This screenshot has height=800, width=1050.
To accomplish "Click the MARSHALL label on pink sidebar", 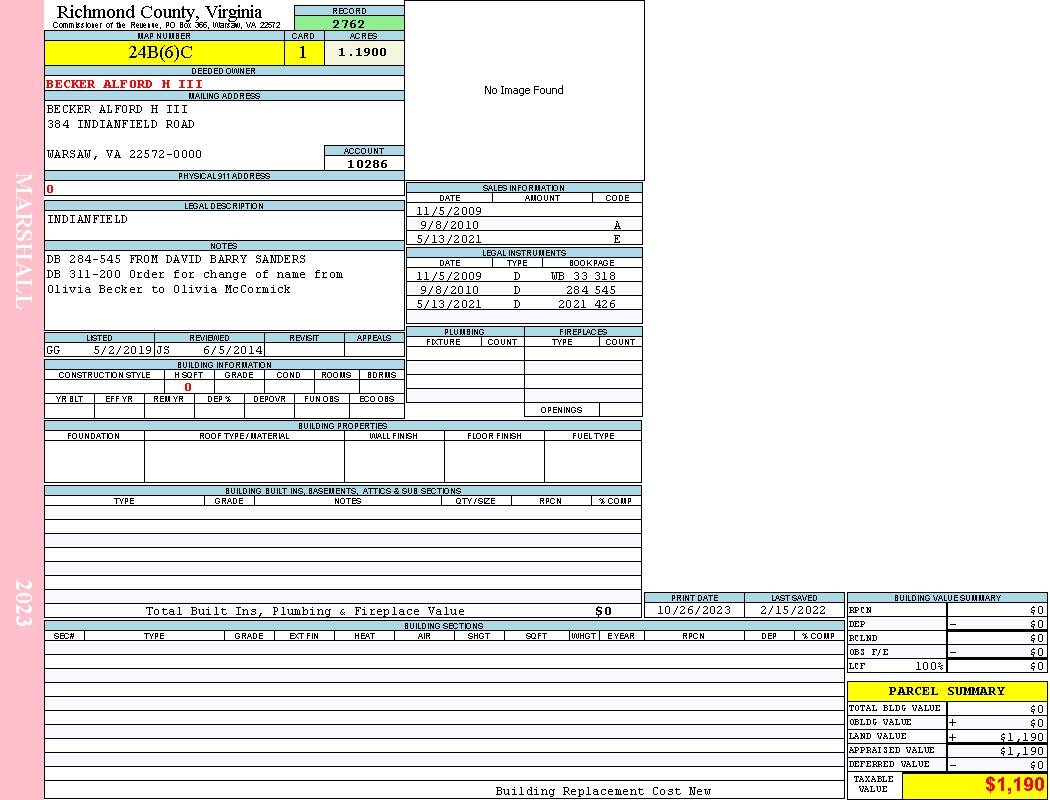I will click(24, 240).
